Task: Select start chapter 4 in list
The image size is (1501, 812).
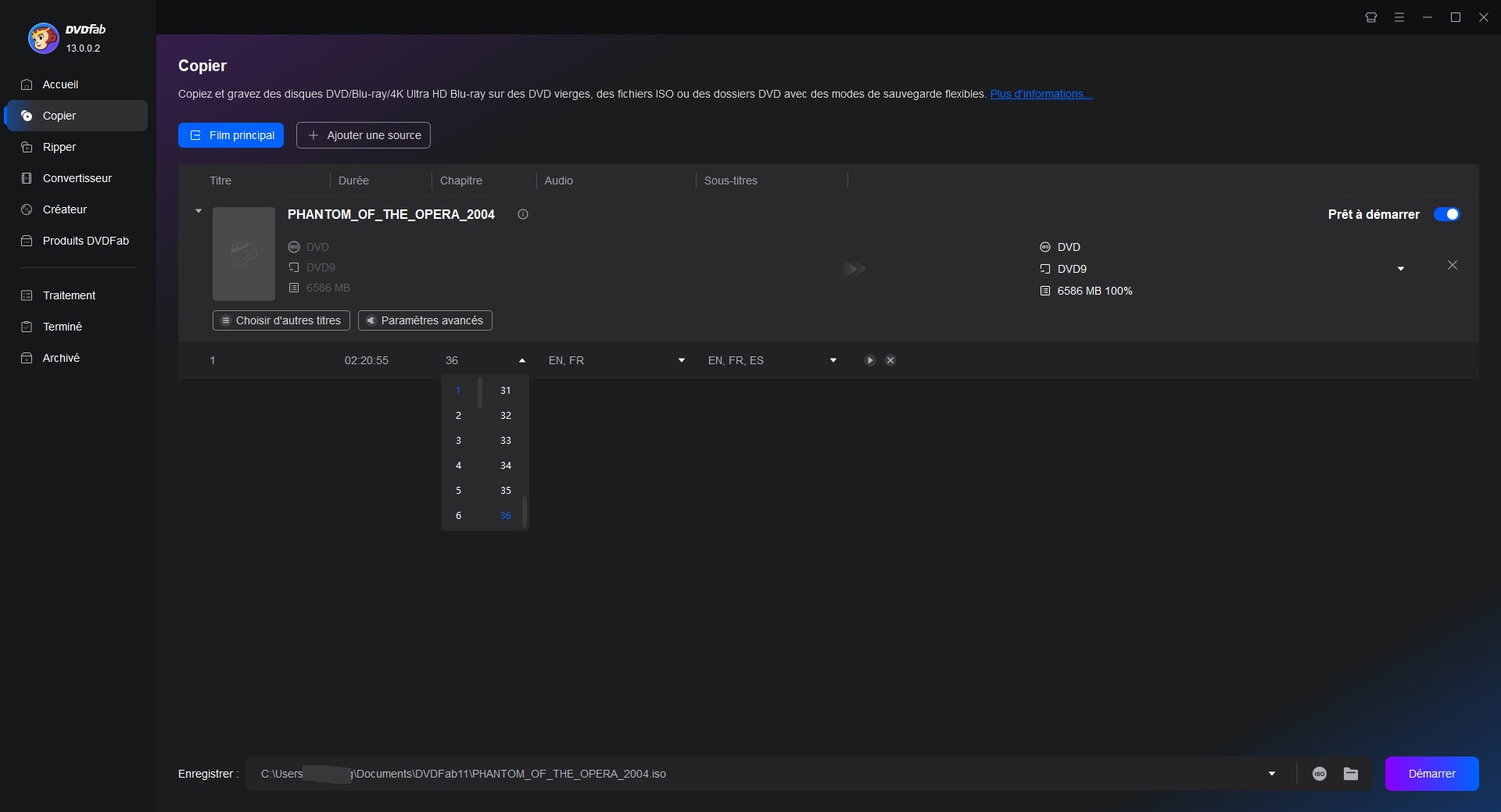Action: [x=458, y=466]
